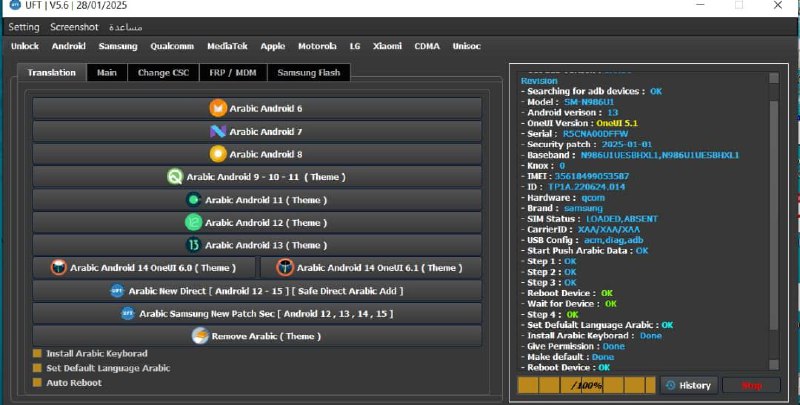Click OneUI 5.1 version value in log

tap(617, 123)
